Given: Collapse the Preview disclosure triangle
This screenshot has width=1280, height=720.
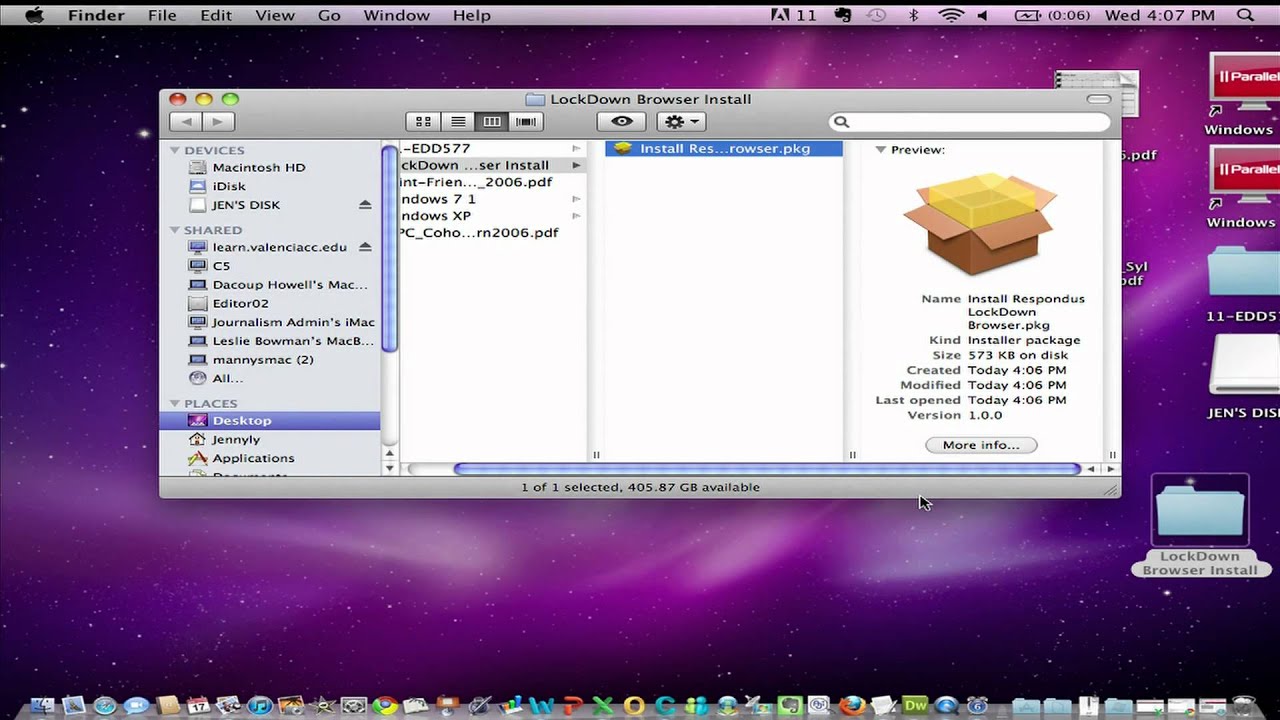Looking at the screenshot, I should coord(881,149).
